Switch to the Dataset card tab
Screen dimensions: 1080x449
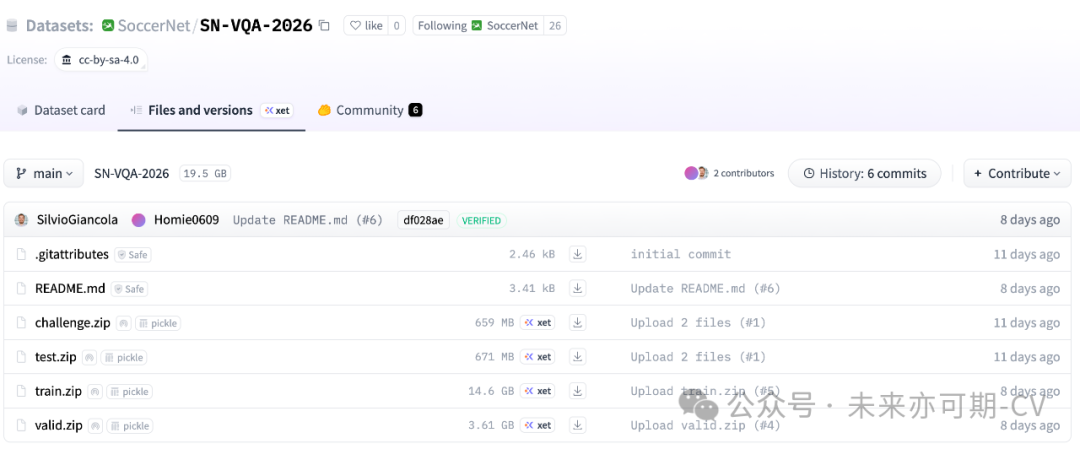coord(61,110)
